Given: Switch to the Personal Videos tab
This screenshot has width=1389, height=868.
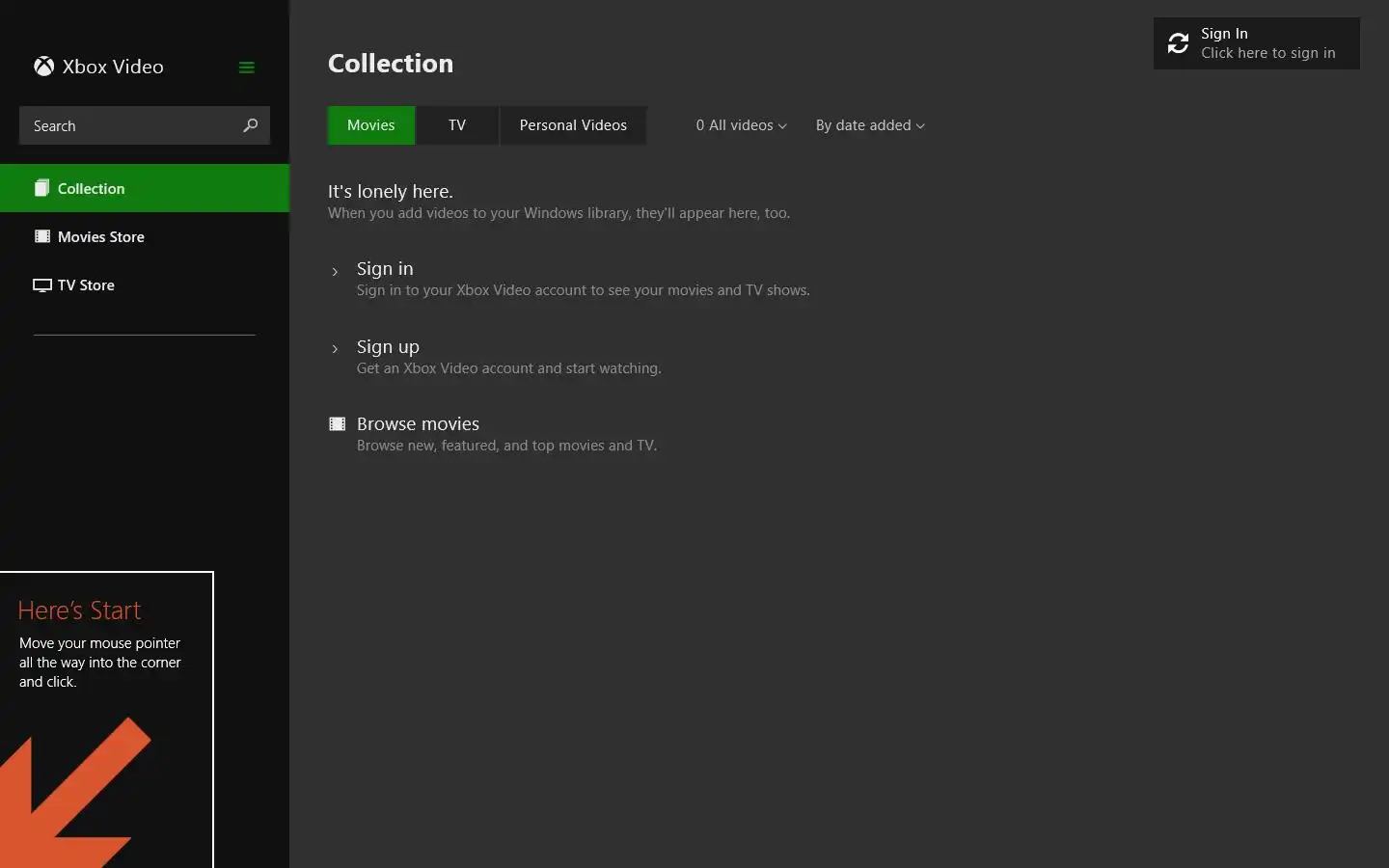Looking at the screenshot, I should [x=573, y=125].
